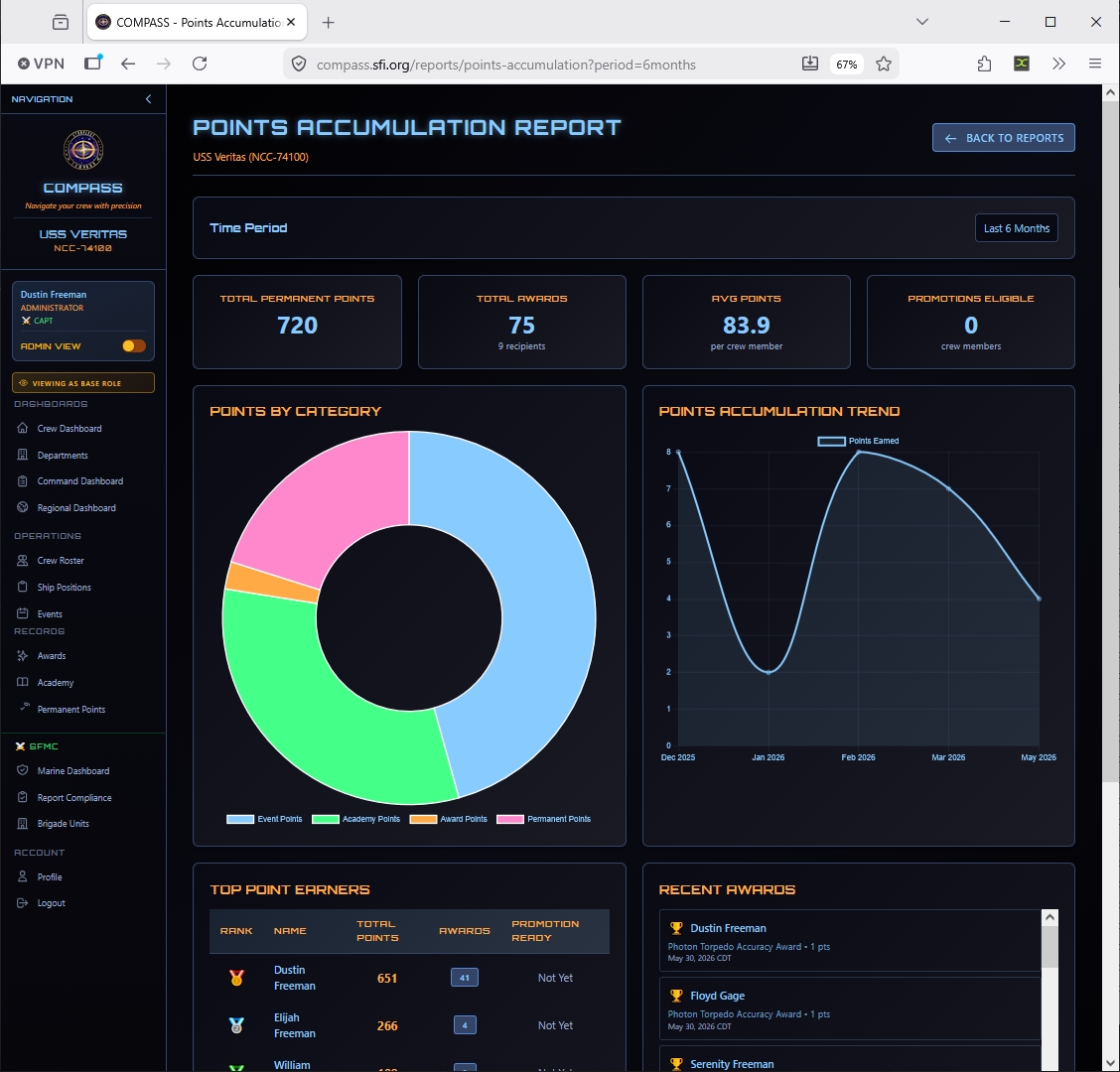
Task: Bookmark this page with star icon
Action: [x=884, y=65]
